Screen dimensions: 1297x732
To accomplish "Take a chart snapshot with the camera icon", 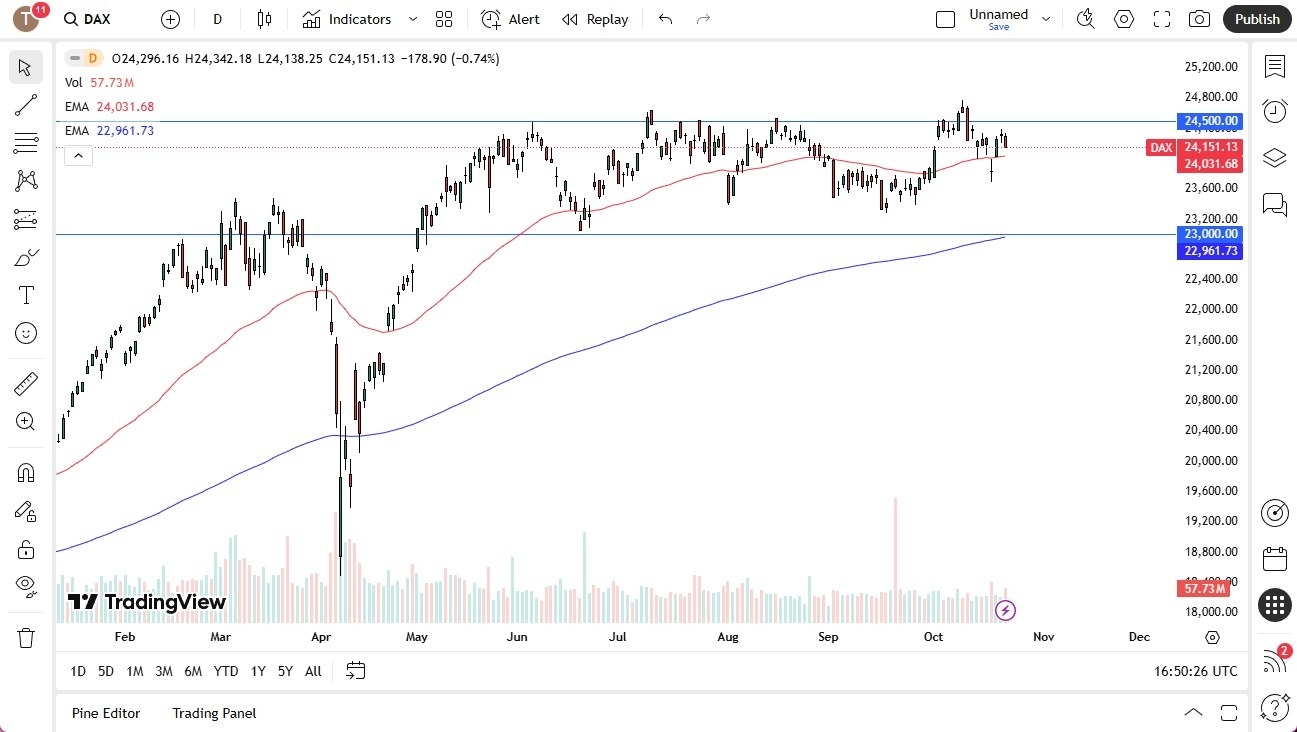I will 1200,19.
